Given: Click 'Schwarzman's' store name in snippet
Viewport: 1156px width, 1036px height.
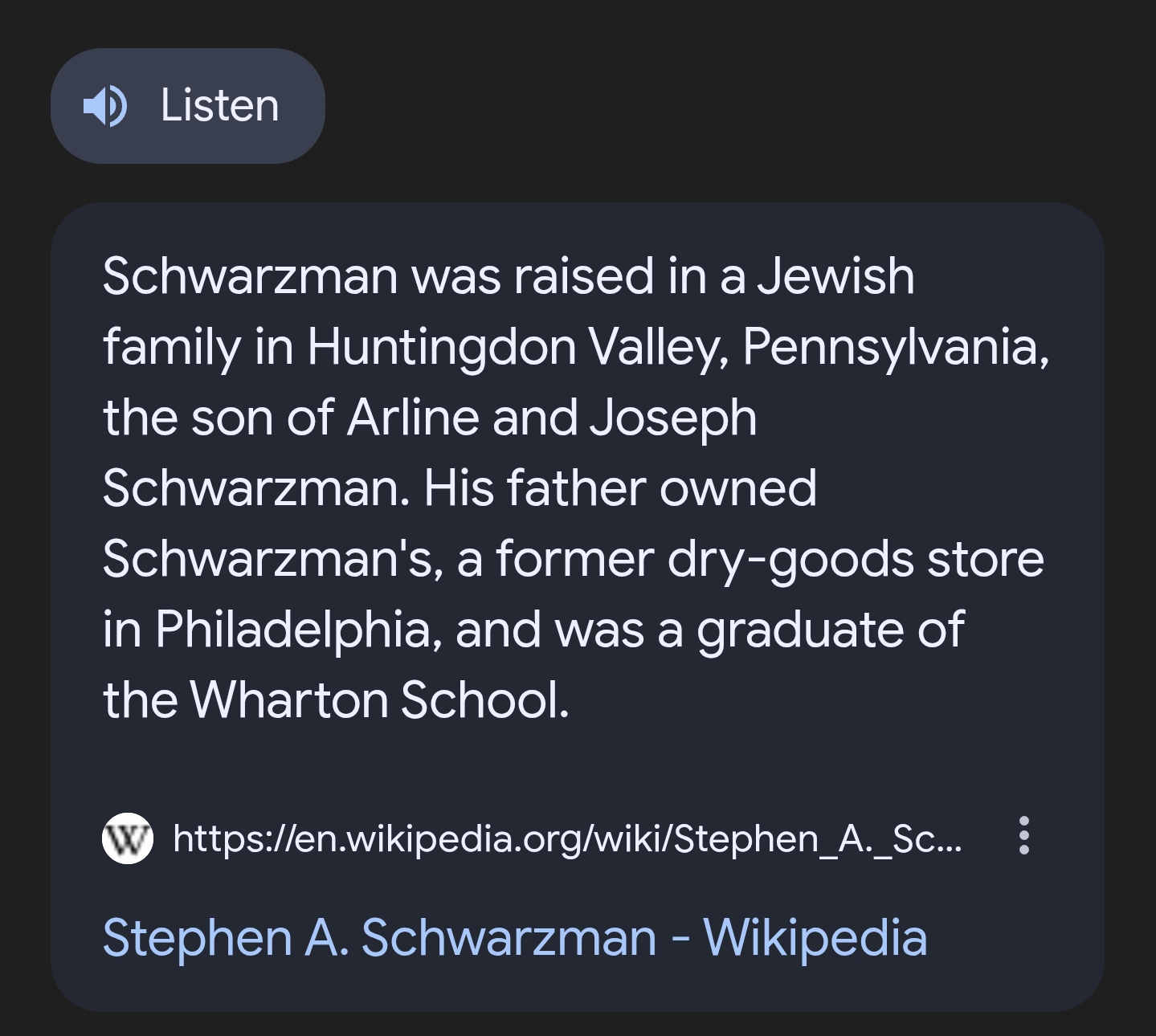Looking at the screenshot, I should pyautogui.click(x=272, y=560).
